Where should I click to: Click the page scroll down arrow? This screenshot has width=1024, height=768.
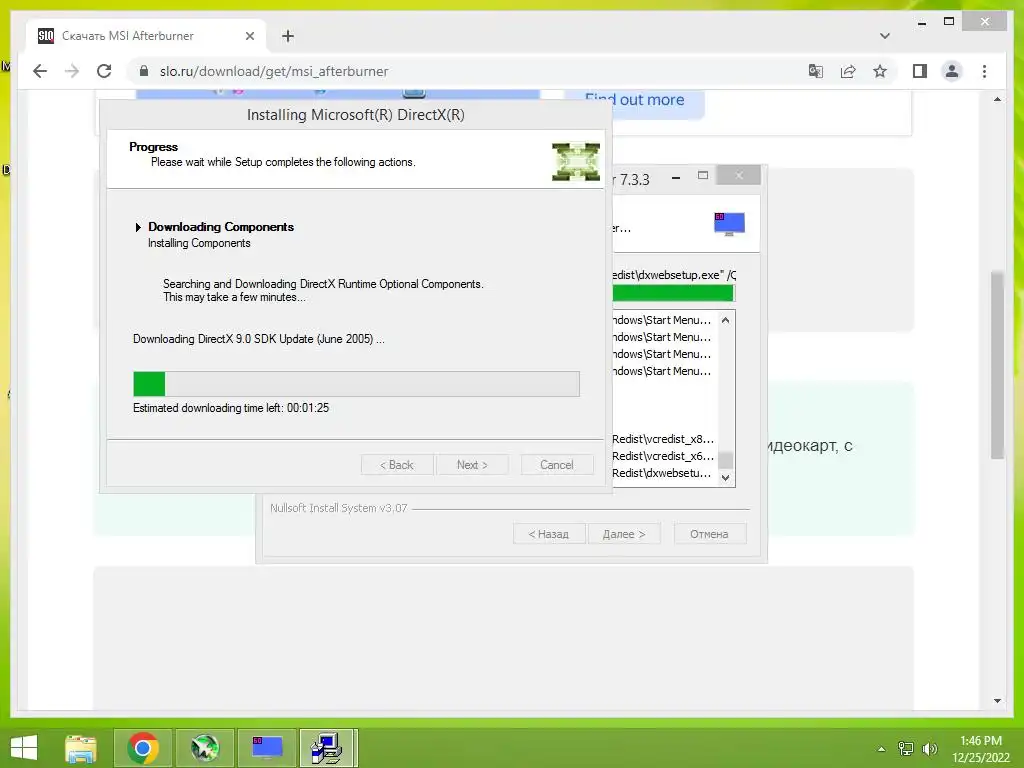pyautogui.click(x=997, y=701)
